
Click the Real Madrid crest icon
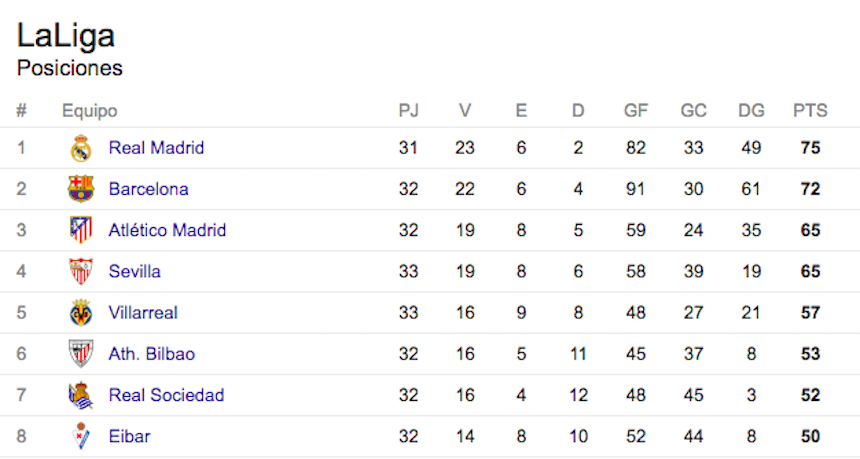(81, 148)
